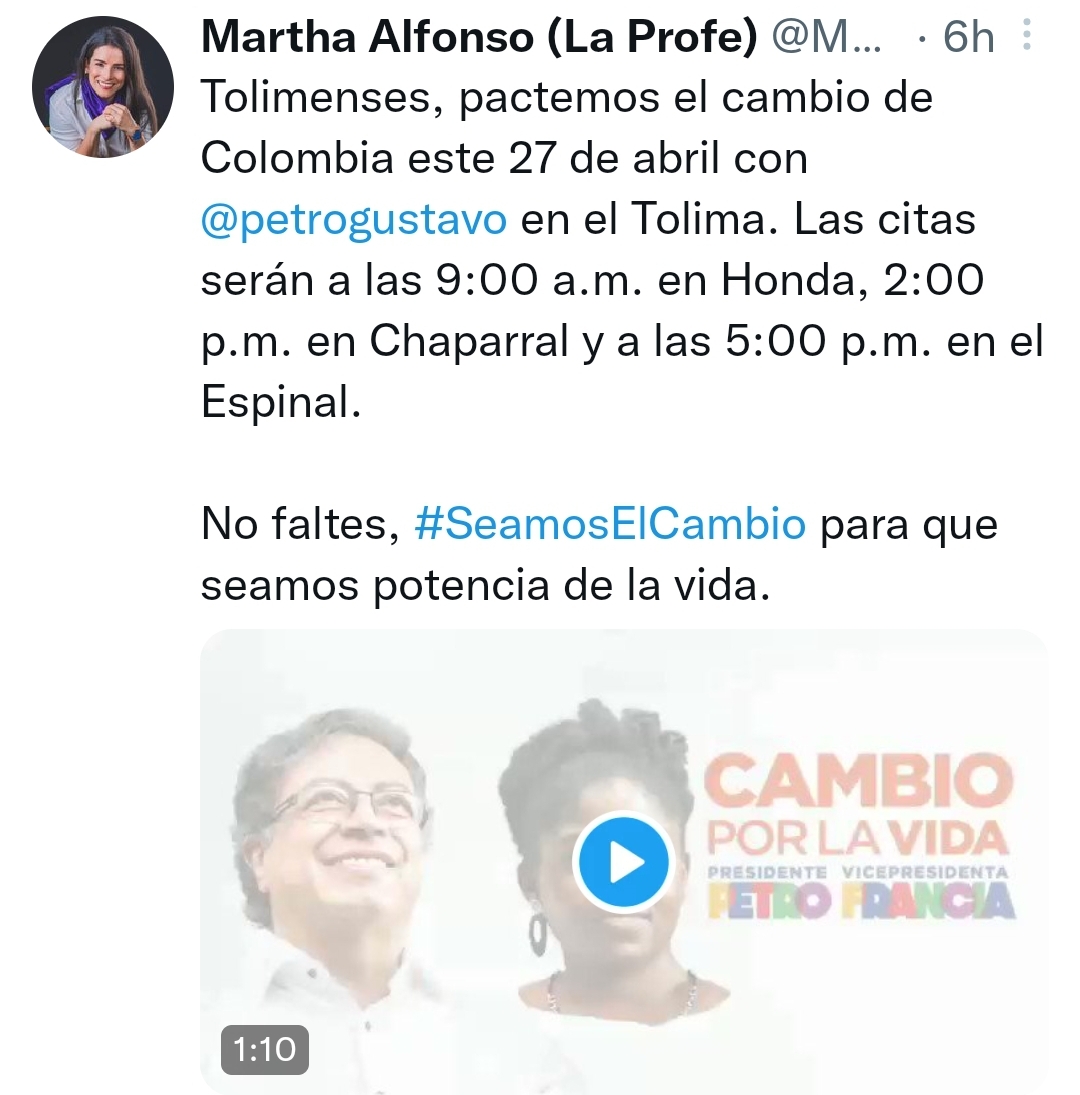The height and width of the screenshot is (1095, 1080).
Task: Click the truncated @M... username handle
Action: point(826,36)
